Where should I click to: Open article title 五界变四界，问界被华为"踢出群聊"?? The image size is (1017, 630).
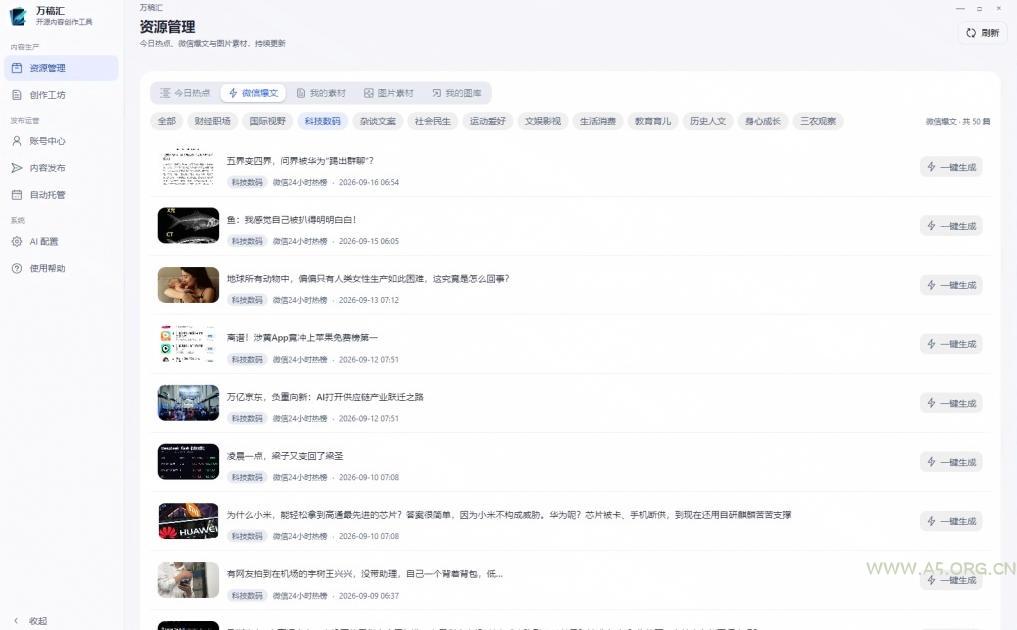pos(300,161)
